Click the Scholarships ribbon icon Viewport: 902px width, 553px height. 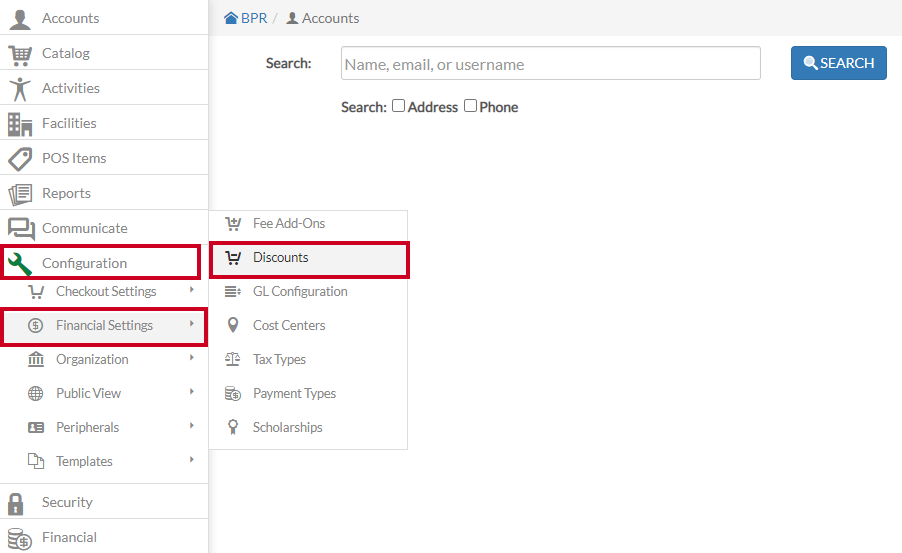tap(233, 427)
